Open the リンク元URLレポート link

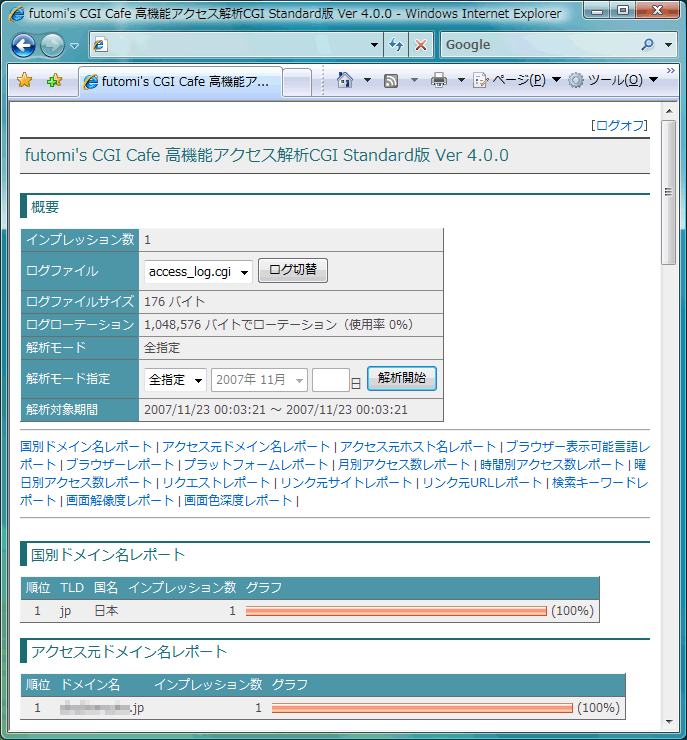(x=482, y=482)
